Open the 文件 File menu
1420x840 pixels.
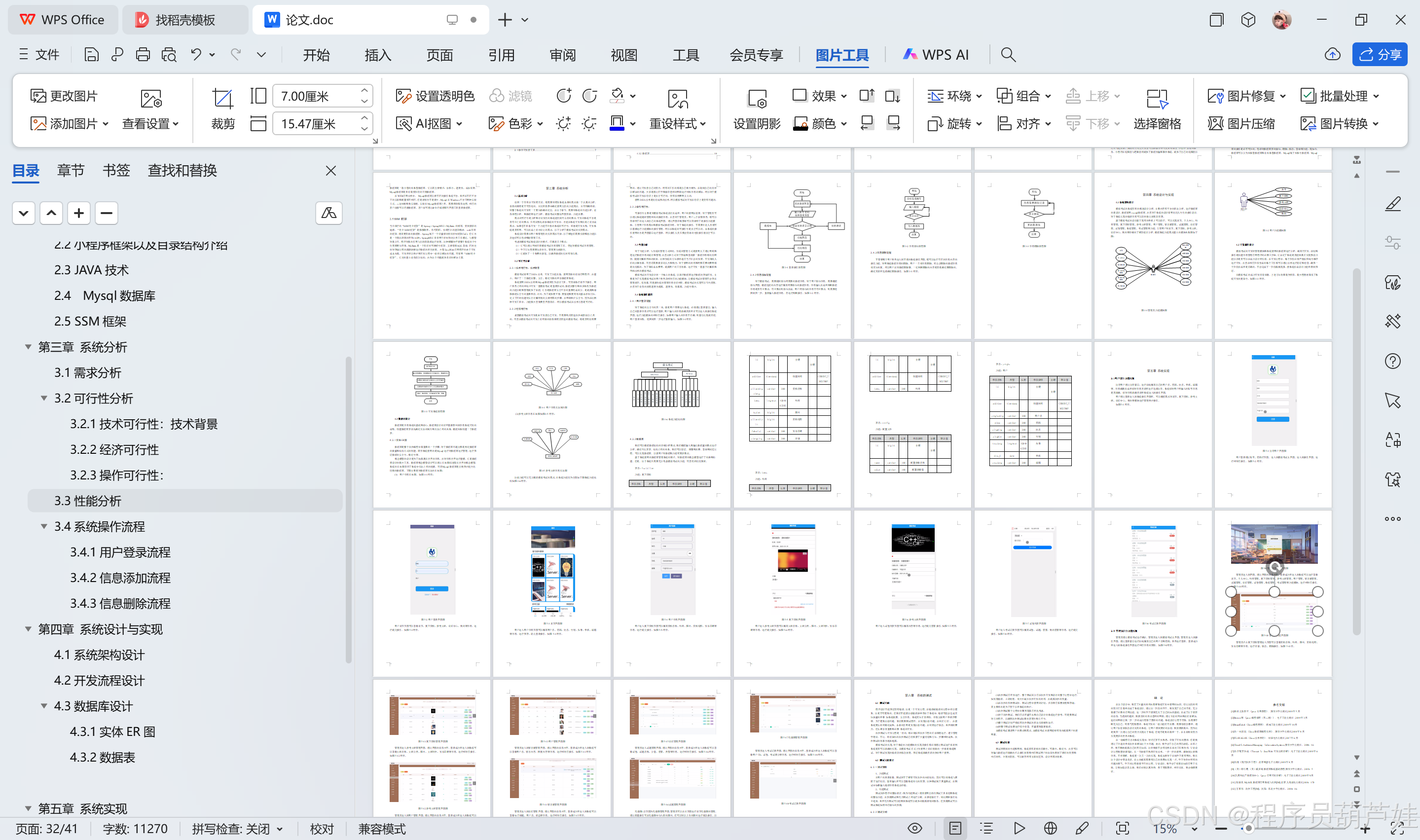tap(39, 54)
